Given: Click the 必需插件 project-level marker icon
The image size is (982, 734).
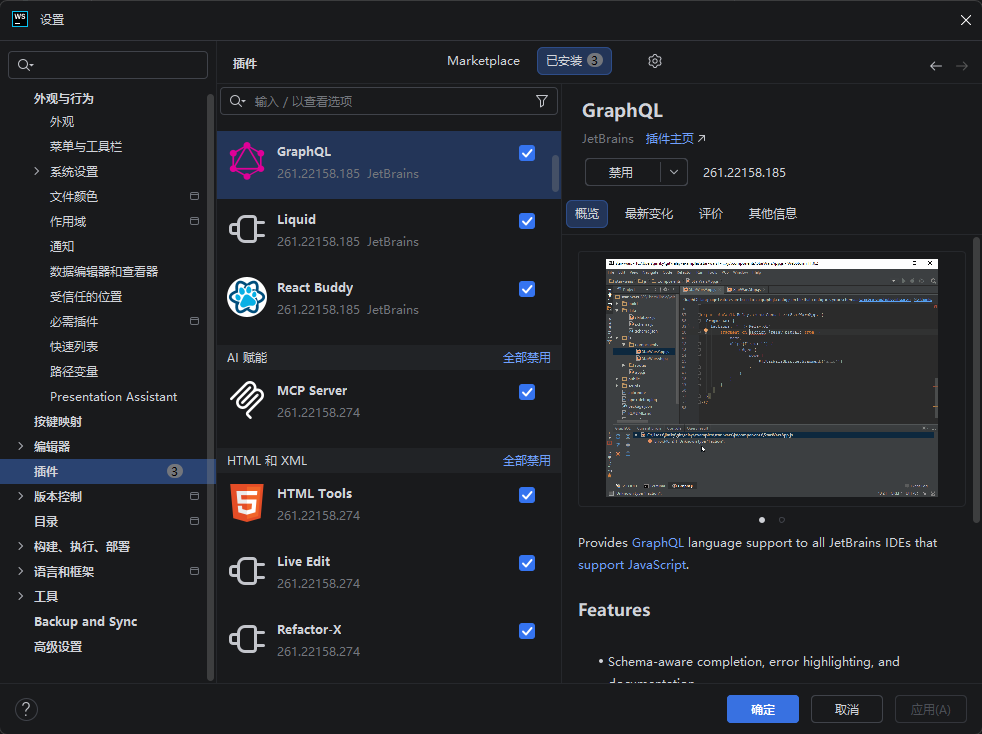Looking at the screenshot, I should point(194,321).
